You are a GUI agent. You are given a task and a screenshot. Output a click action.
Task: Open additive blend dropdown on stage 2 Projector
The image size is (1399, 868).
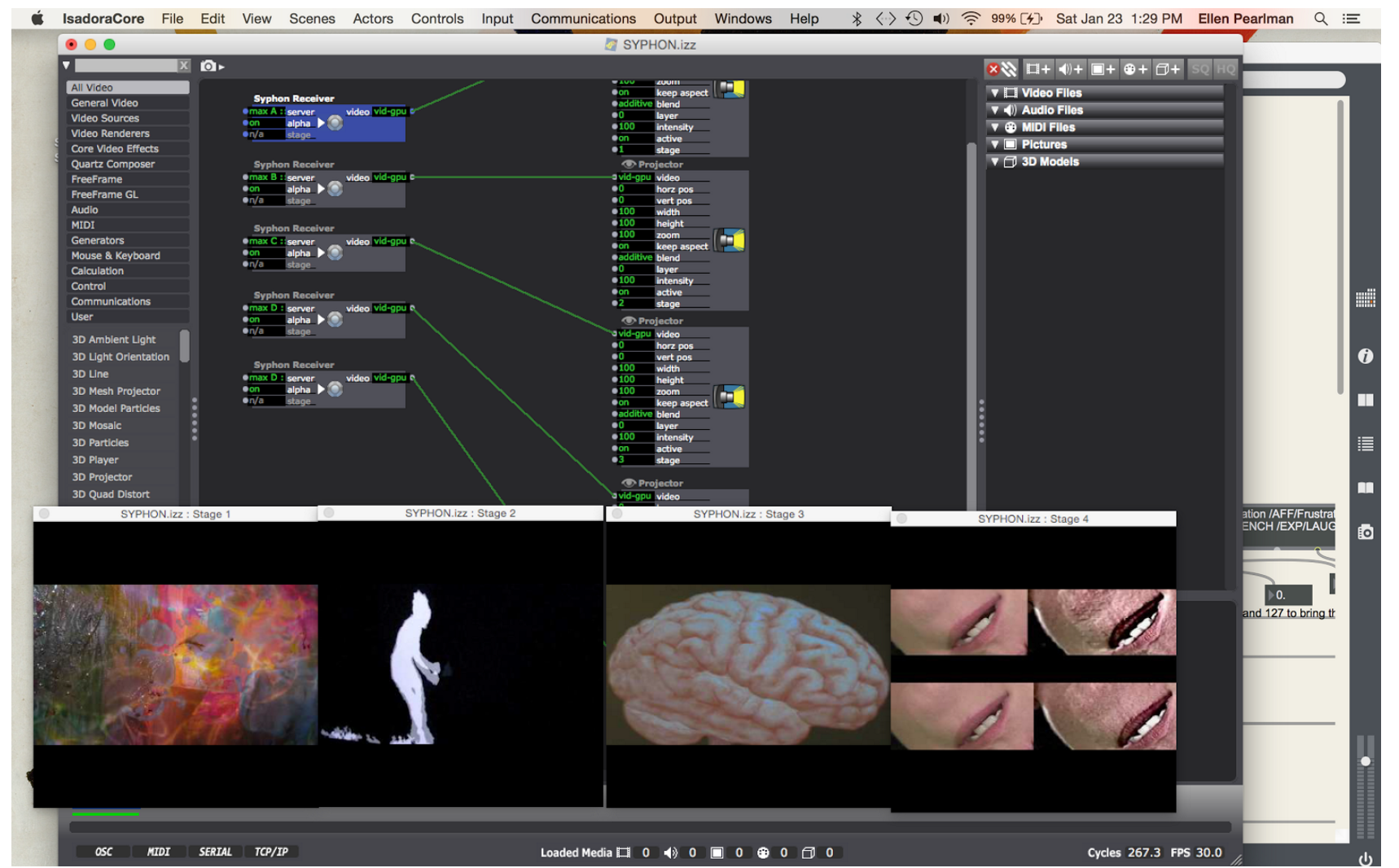pyautogui.click(x=634, y=257)
